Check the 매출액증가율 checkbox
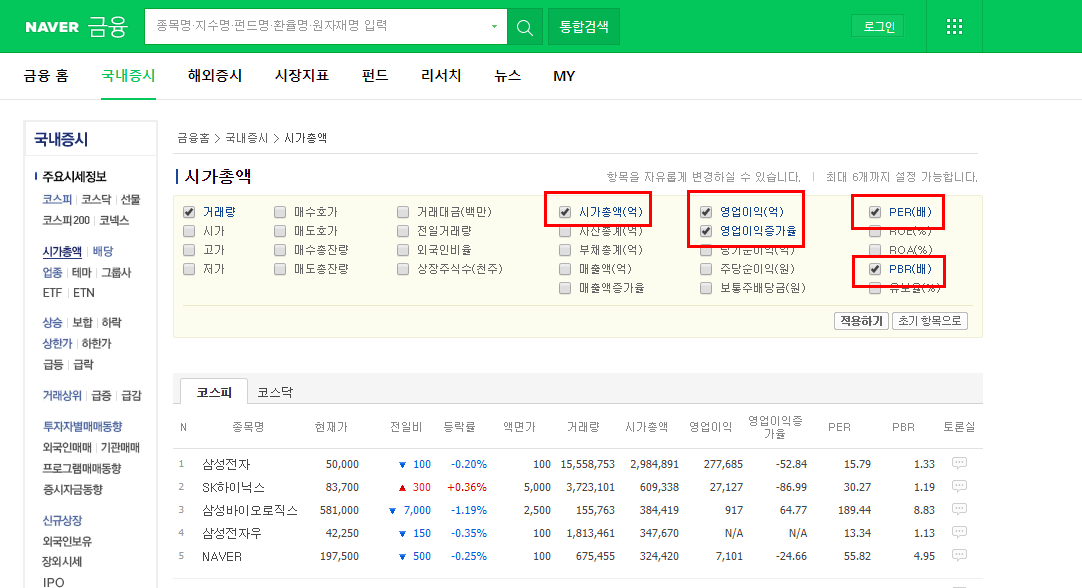 coord(565,288)
